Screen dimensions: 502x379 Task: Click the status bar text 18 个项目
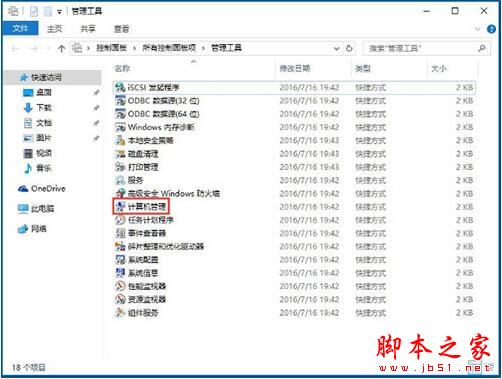point(29,368)
